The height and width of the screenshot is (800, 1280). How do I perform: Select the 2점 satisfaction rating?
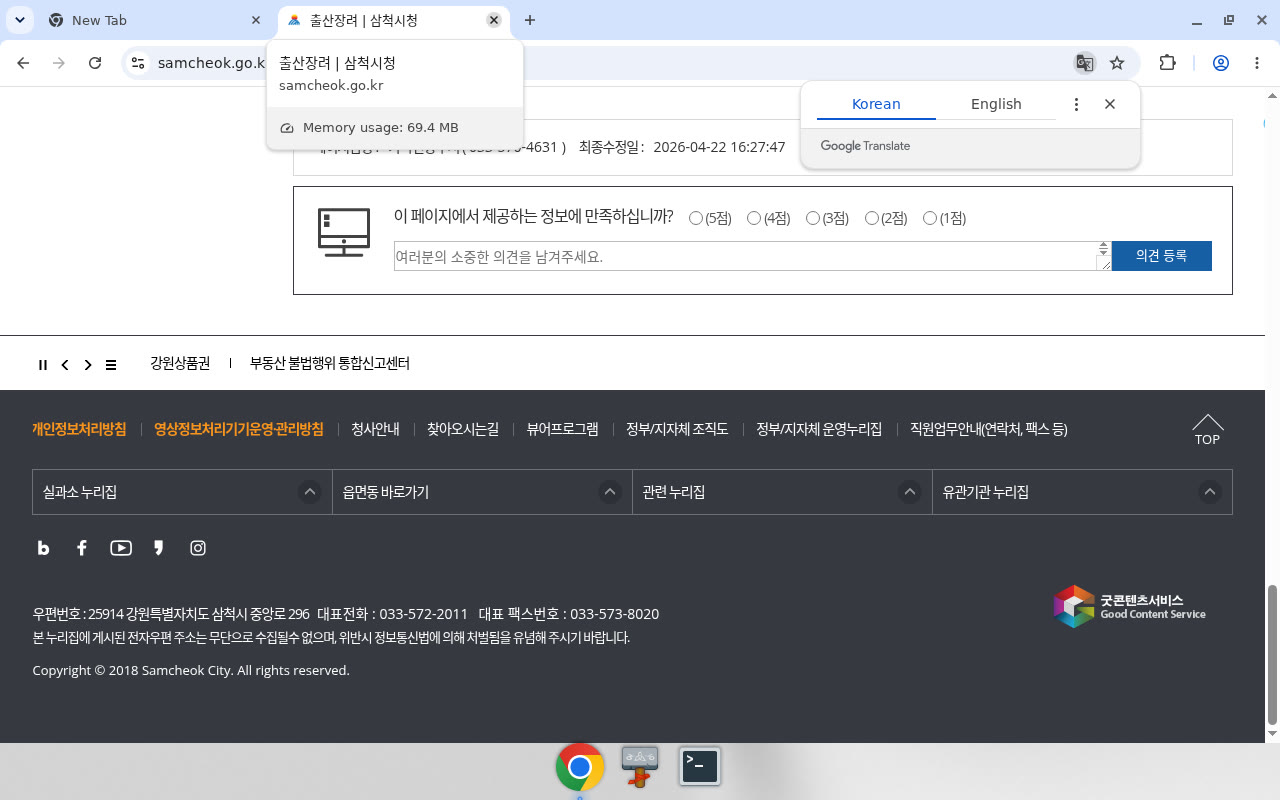click(872, 218)
